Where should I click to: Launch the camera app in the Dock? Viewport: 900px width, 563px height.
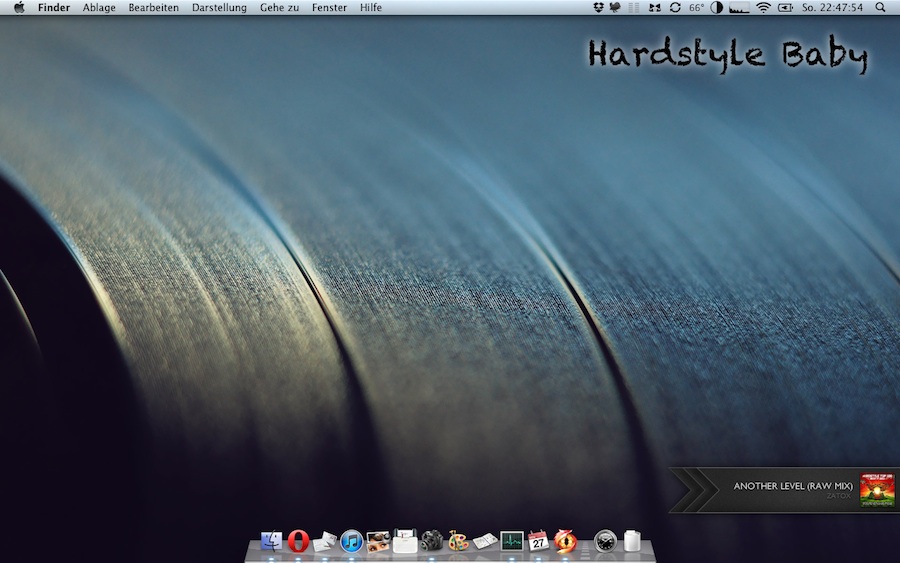click(x=432, y=541)
